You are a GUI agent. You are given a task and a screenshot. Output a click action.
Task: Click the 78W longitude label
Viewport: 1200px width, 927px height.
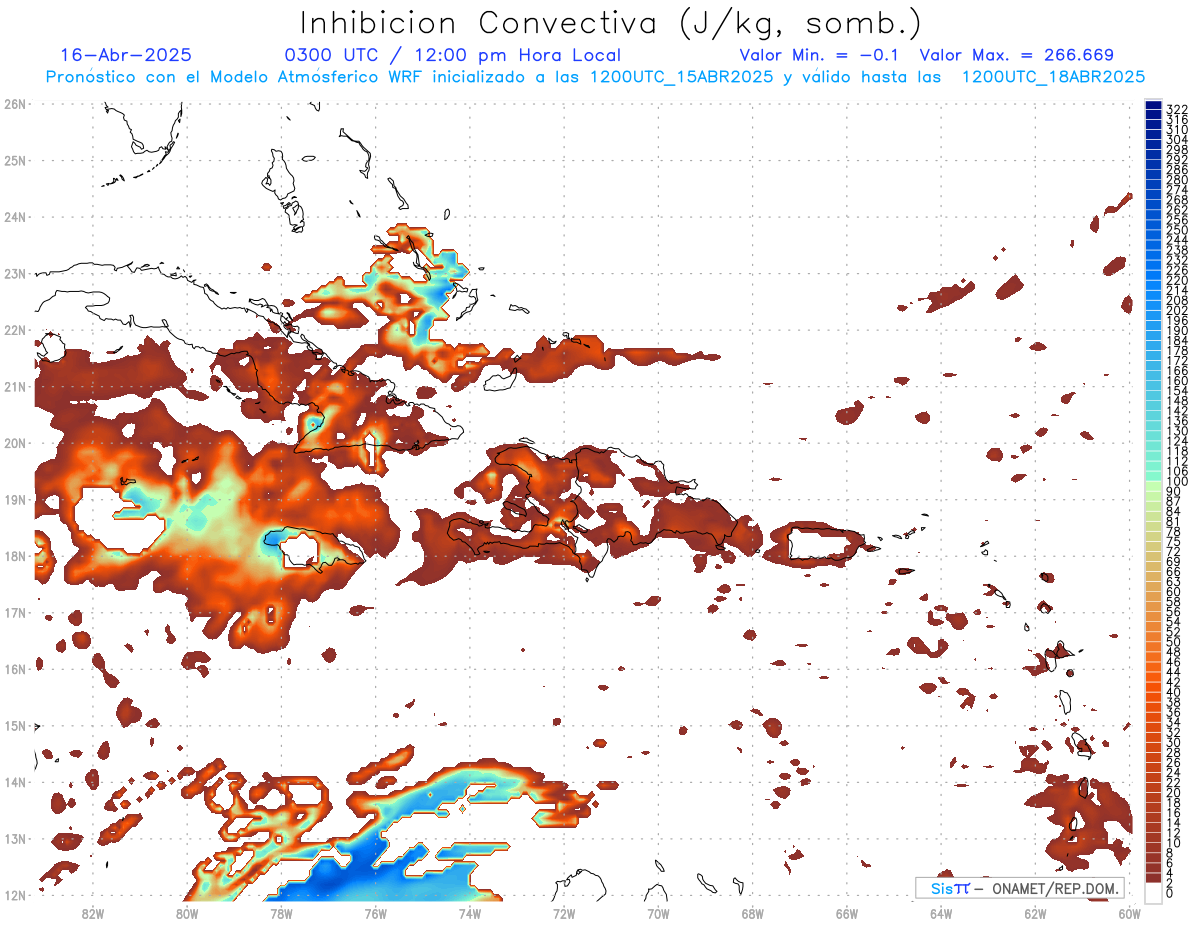click(281, 912)
